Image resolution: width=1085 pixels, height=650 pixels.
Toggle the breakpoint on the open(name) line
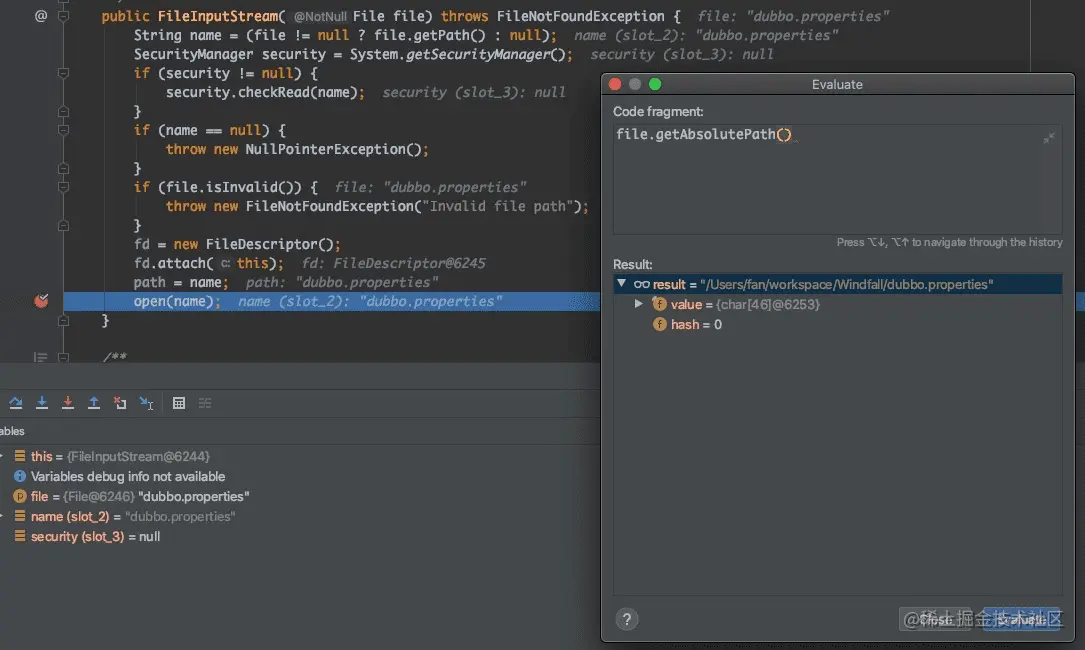pyautogui.click(x=41, y=300)
